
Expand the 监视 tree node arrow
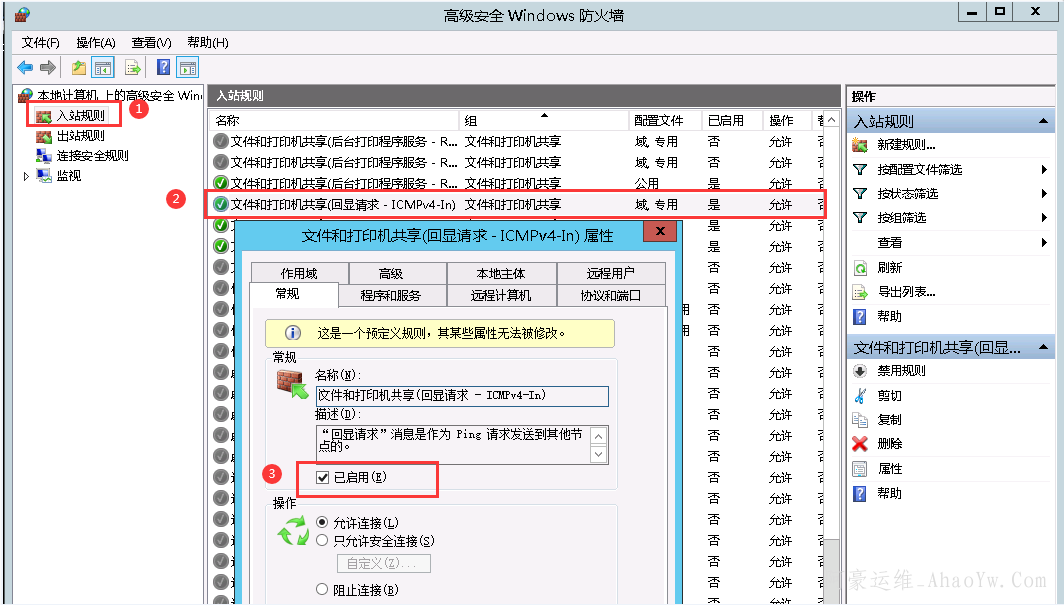tap(26, 176)
